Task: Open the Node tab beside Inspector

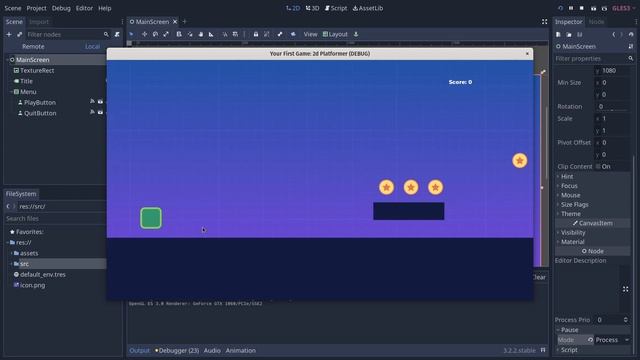Action: click(x=596, y=22)
